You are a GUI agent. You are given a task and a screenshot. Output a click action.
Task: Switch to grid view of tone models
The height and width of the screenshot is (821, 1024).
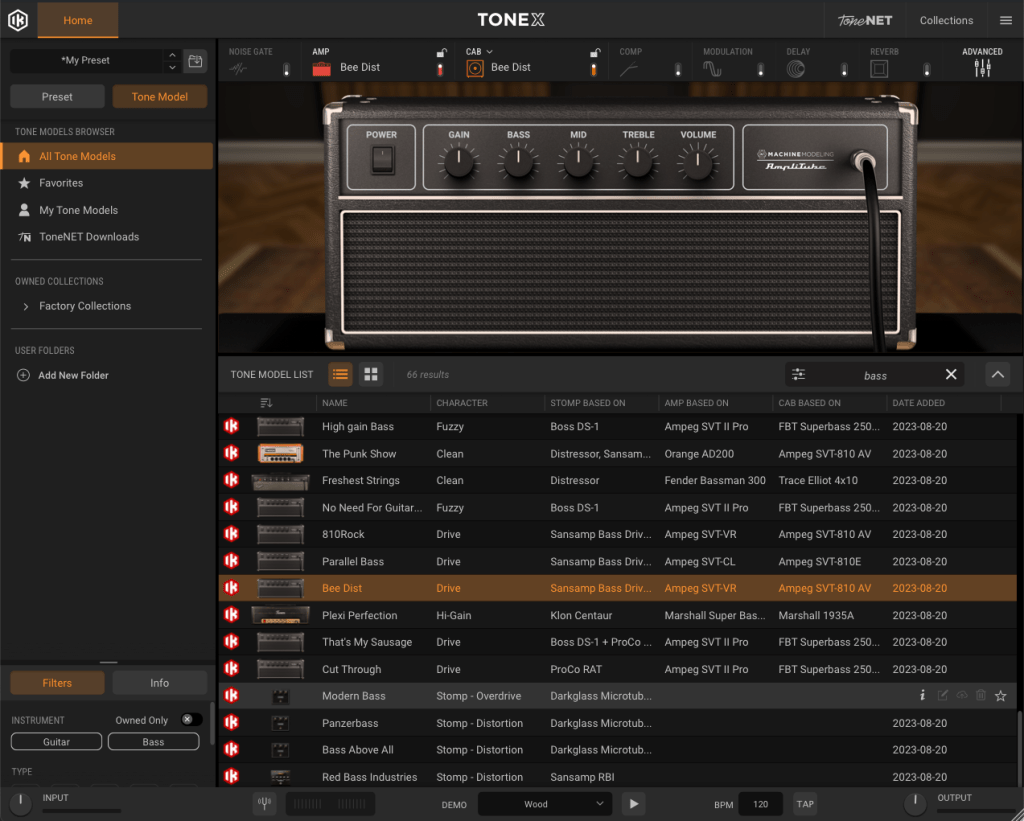point(371,374)
